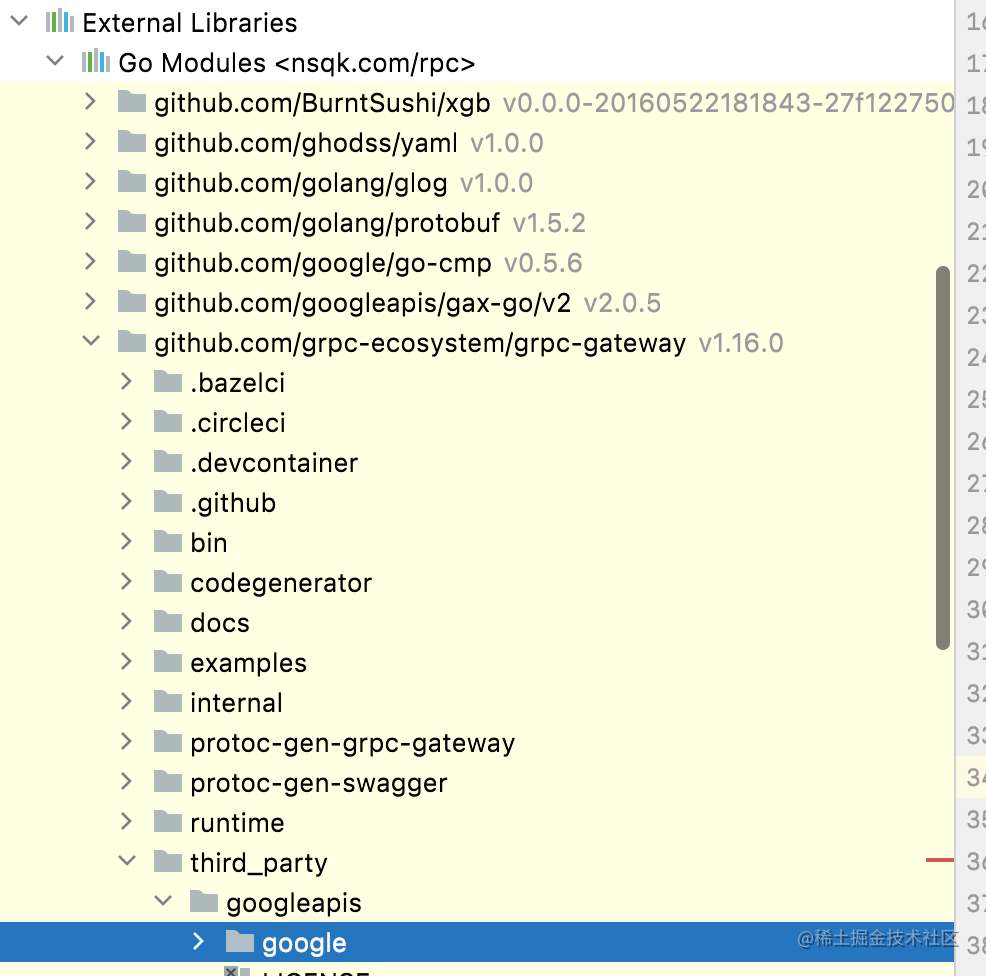
Task: Click the Go Modules library icon
Action: point(96,61)
